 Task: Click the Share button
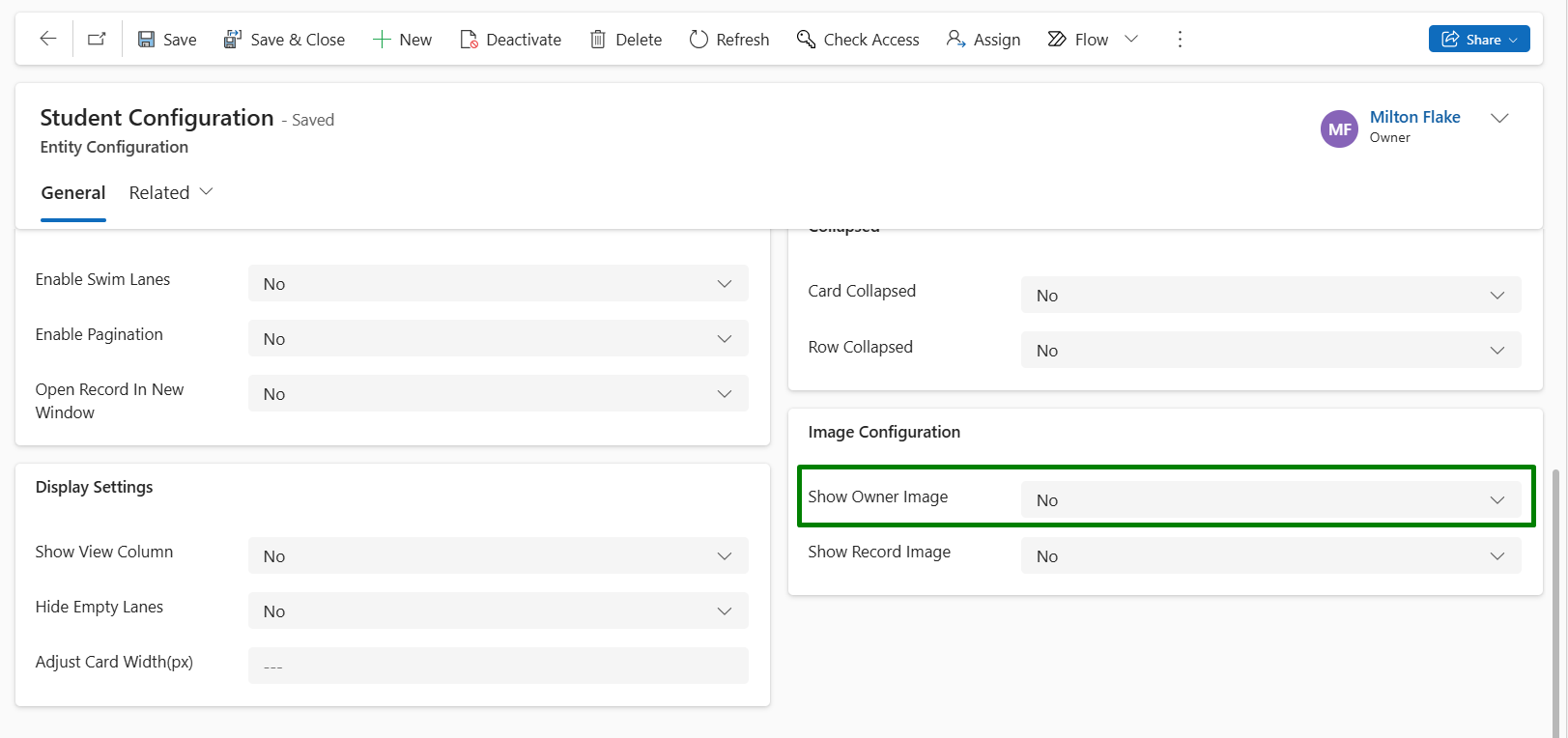[x=1478, y=40]
